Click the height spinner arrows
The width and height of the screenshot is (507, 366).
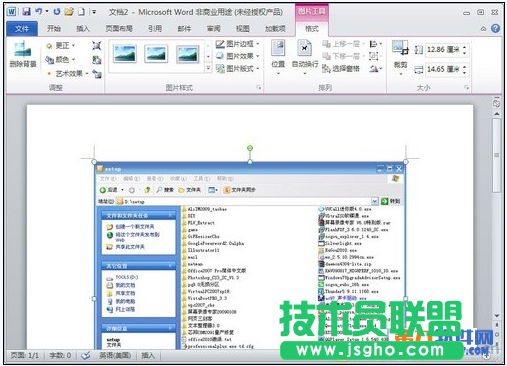[x=465, y=50]
